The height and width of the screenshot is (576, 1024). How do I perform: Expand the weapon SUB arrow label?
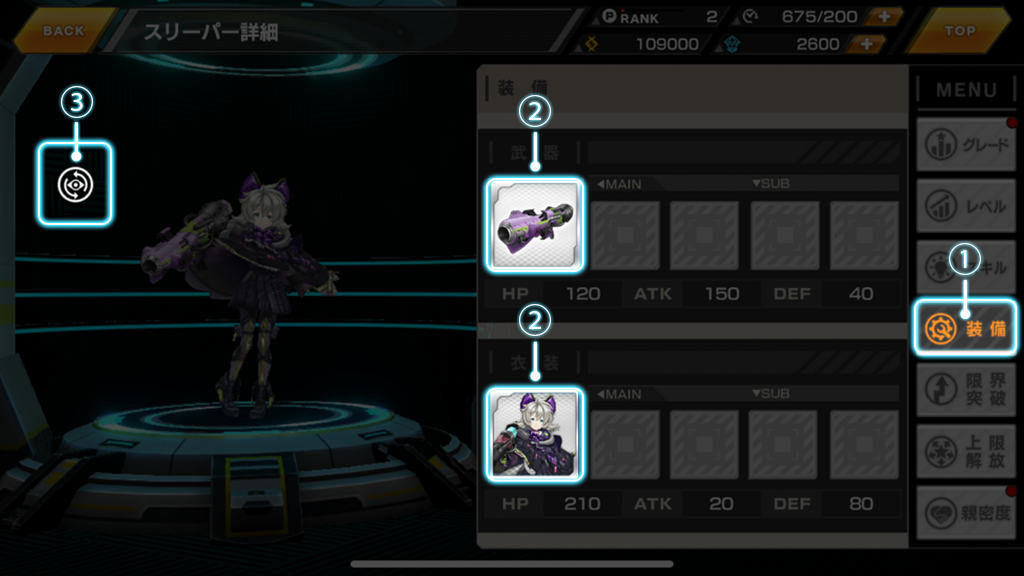click(771, 184)
